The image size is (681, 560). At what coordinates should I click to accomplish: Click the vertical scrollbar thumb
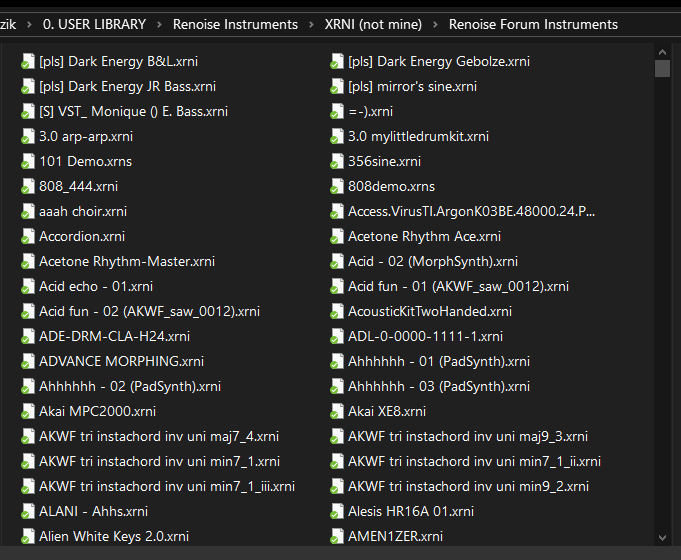662,68
